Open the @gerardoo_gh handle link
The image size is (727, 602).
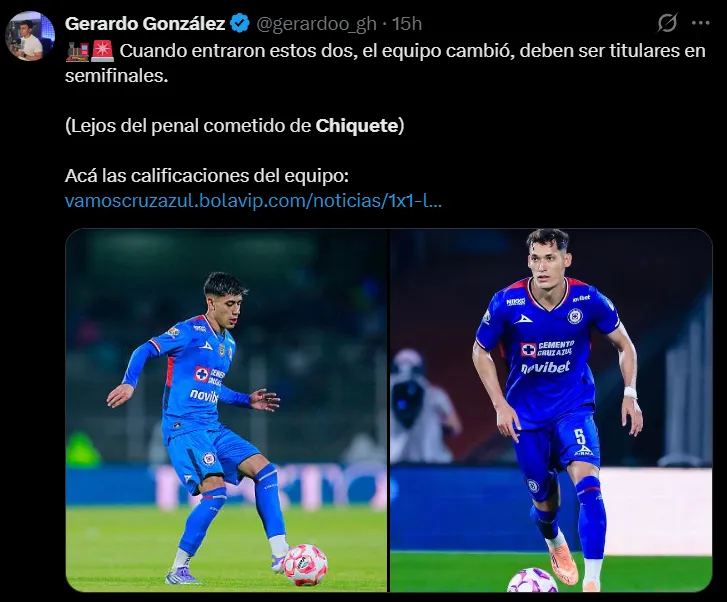coord(320,23)
